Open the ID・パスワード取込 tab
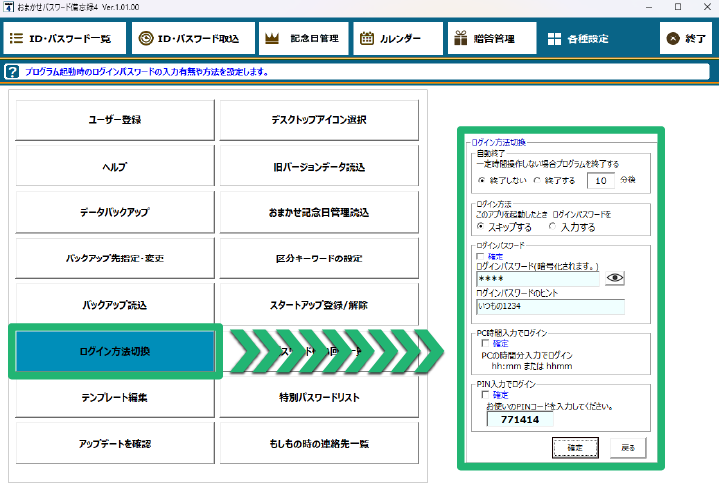719x484 pixels. click(x=193, y=38)
